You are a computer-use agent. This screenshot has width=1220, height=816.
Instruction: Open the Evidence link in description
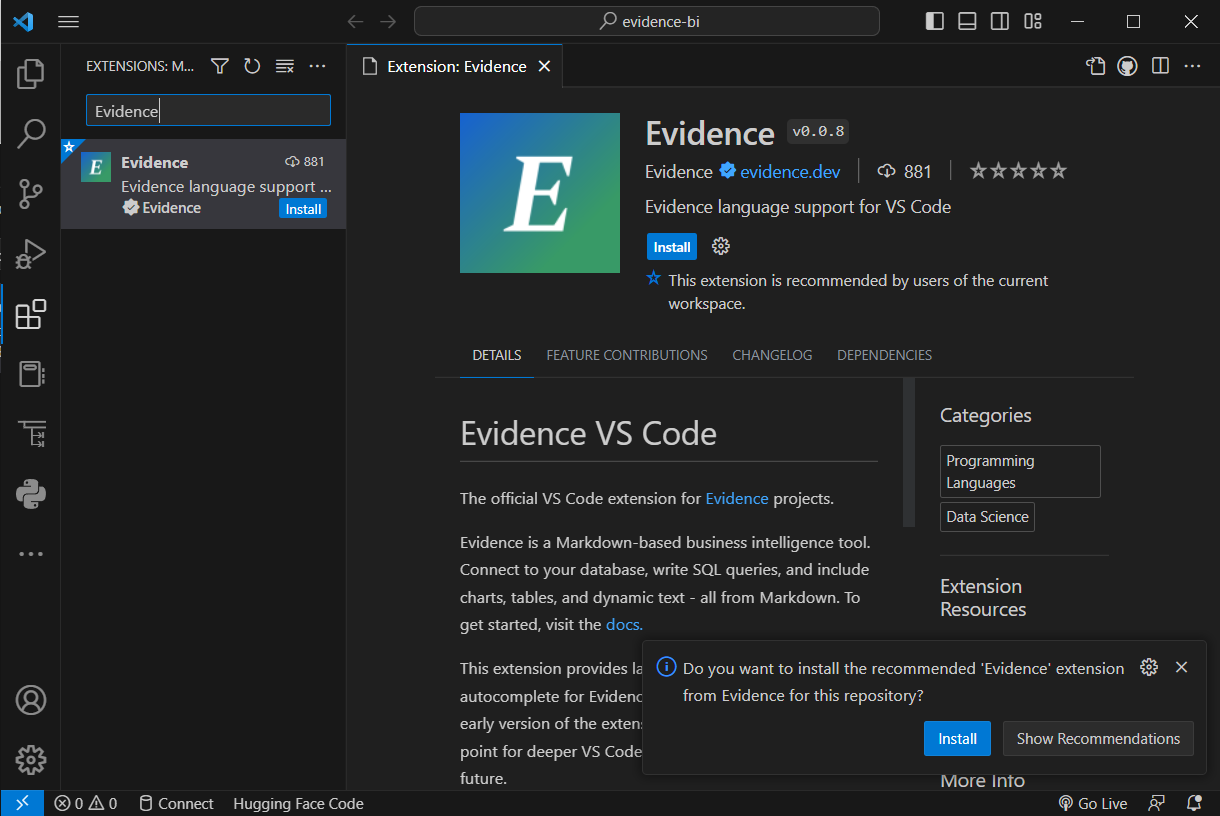coord(737,498)
